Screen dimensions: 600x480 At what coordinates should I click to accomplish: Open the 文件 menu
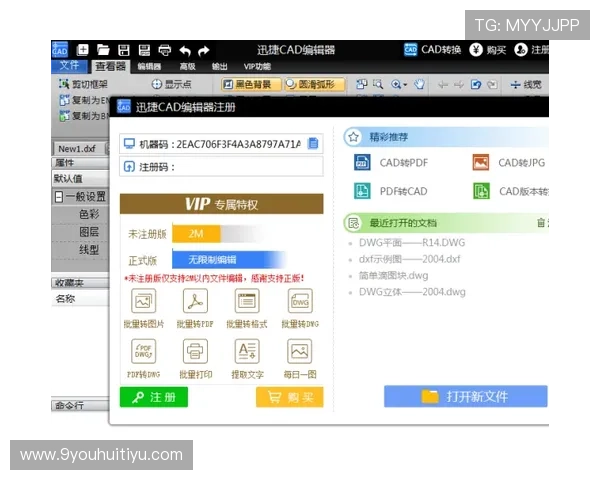pos(69,65)
